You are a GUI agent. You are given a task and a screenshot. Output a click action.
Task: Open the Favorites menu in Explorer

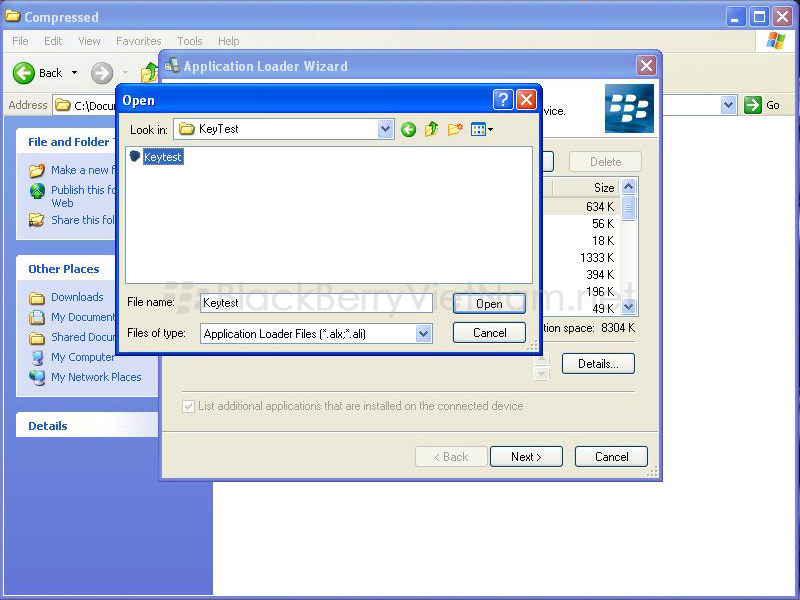click(139, 41)
